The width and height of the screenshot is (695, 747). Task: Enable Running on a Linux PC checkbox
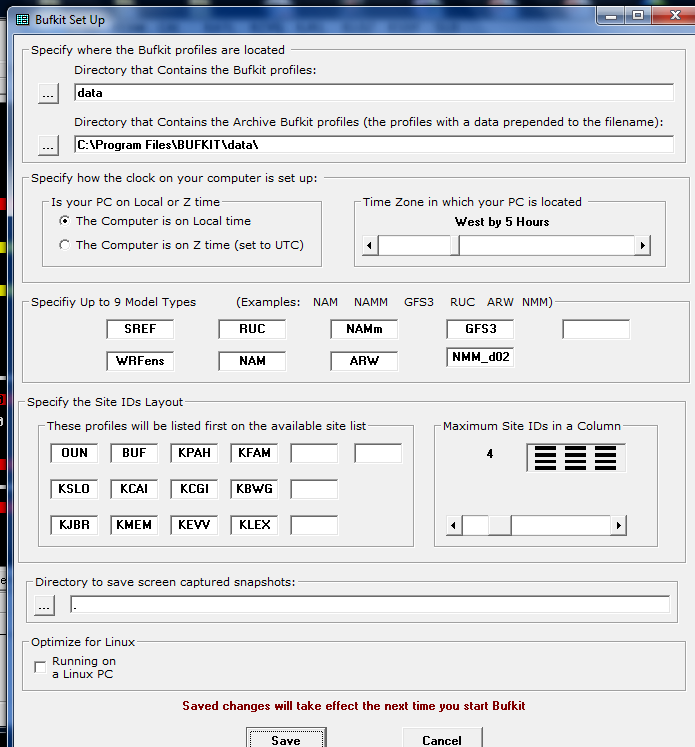40,667
